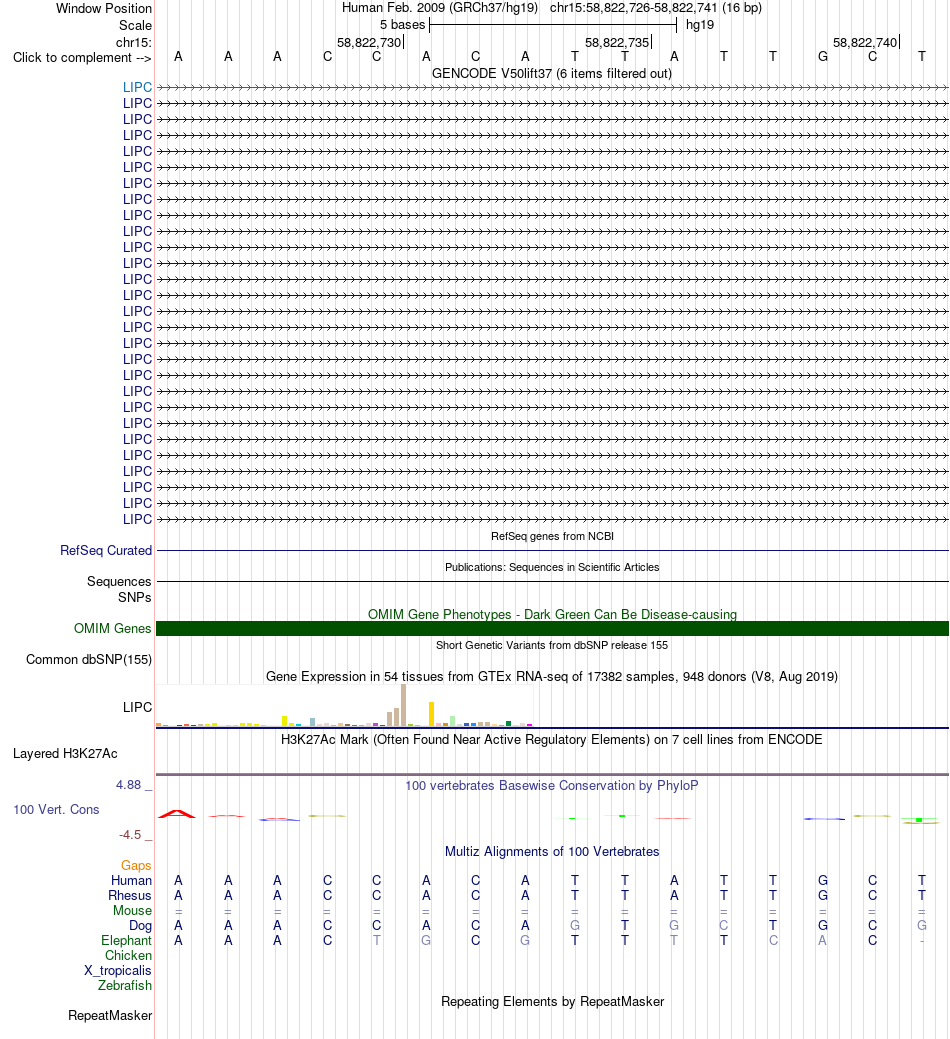
Task: Click 'Human Feb. 2009 (GRCh37/hg19)' header text
Action: (440, 8)
